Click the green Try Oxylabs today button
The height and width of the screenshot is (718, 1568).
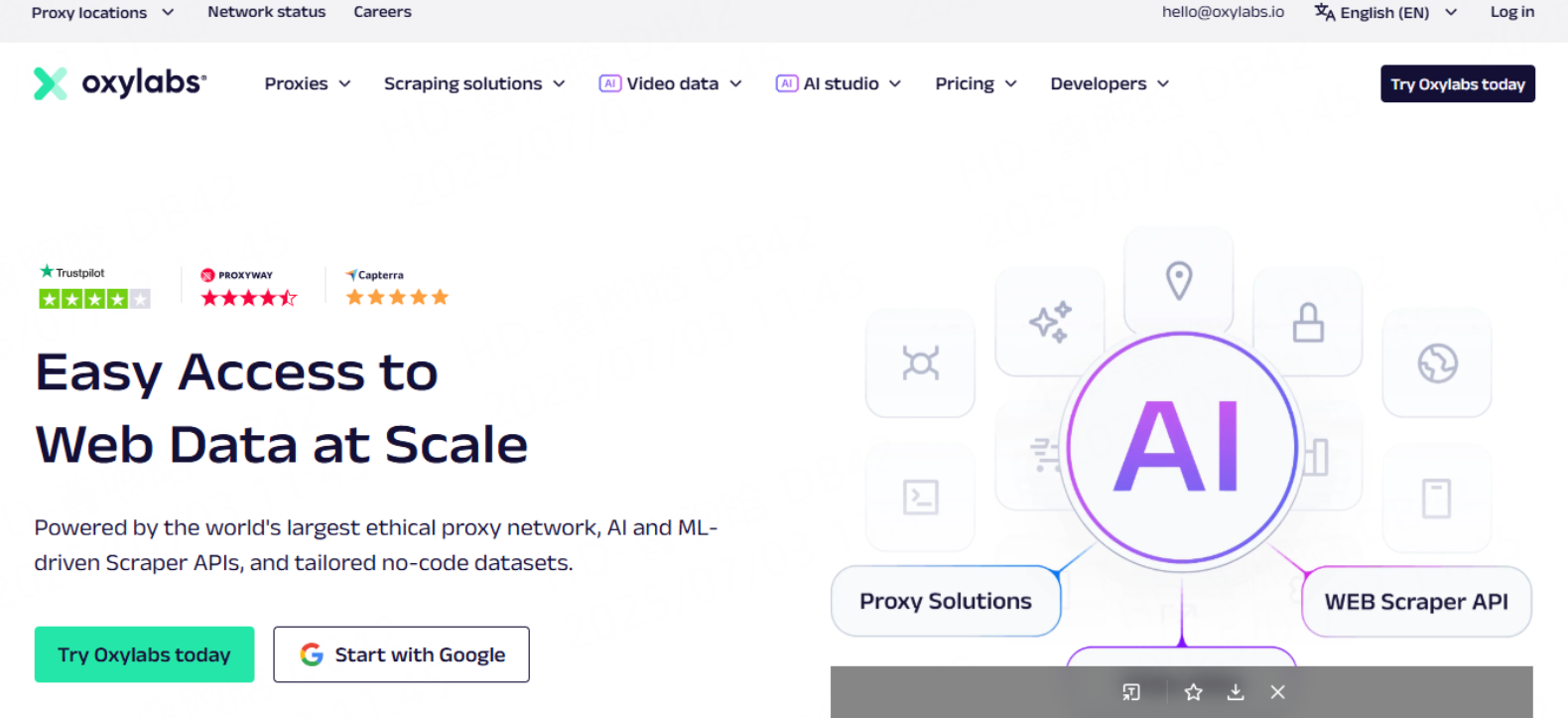tap(144, 654)
